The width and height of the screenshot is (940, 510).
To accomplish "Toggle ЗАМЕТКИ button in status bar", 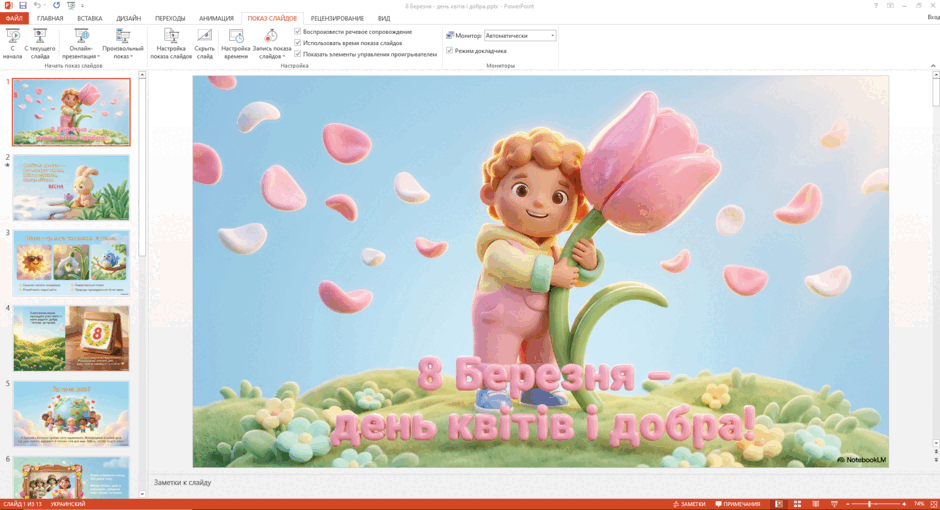I will [x=689, y=505].
